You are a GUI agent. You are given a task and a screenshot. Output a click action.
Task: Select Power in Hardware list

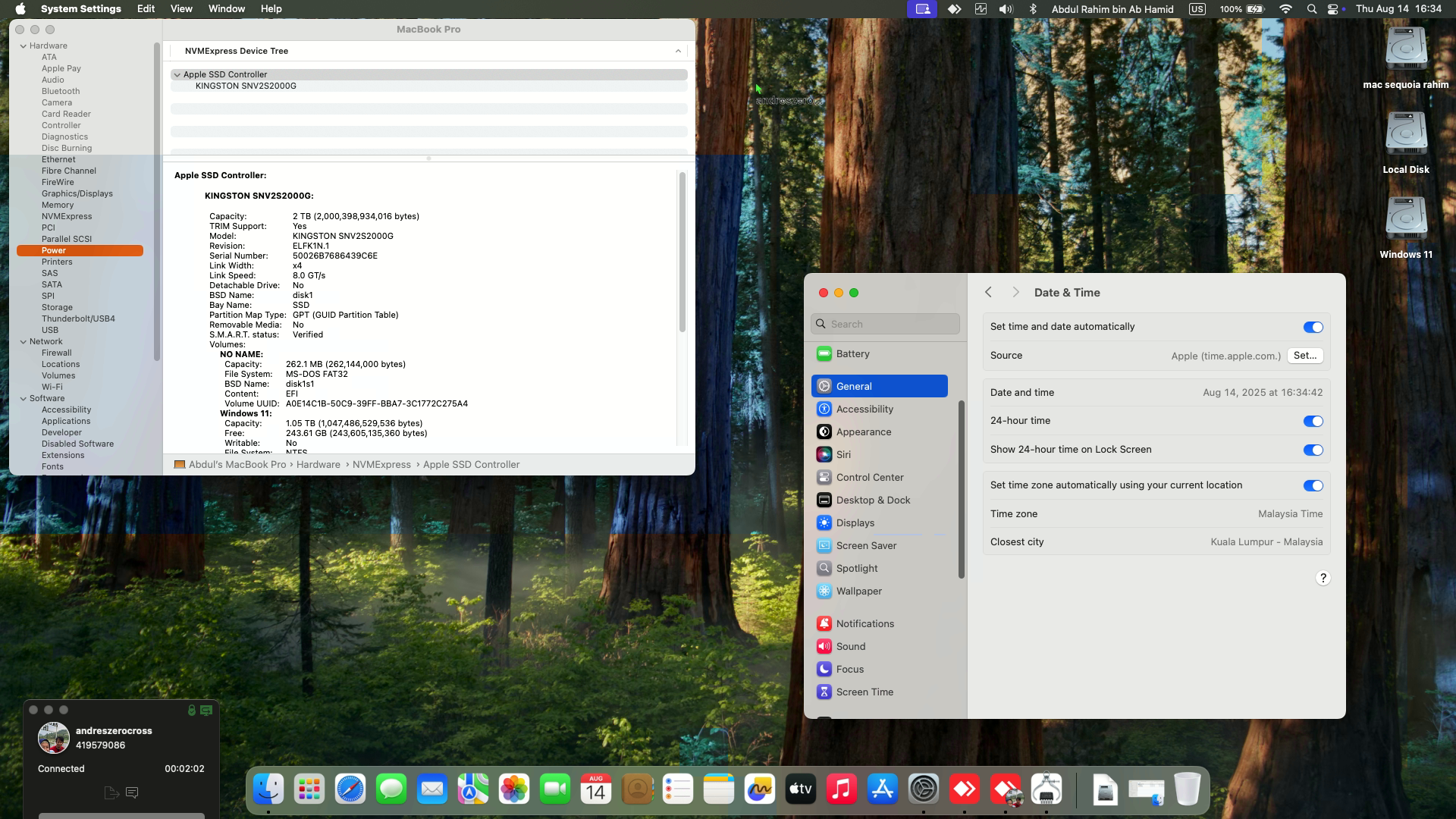(80, 251)
